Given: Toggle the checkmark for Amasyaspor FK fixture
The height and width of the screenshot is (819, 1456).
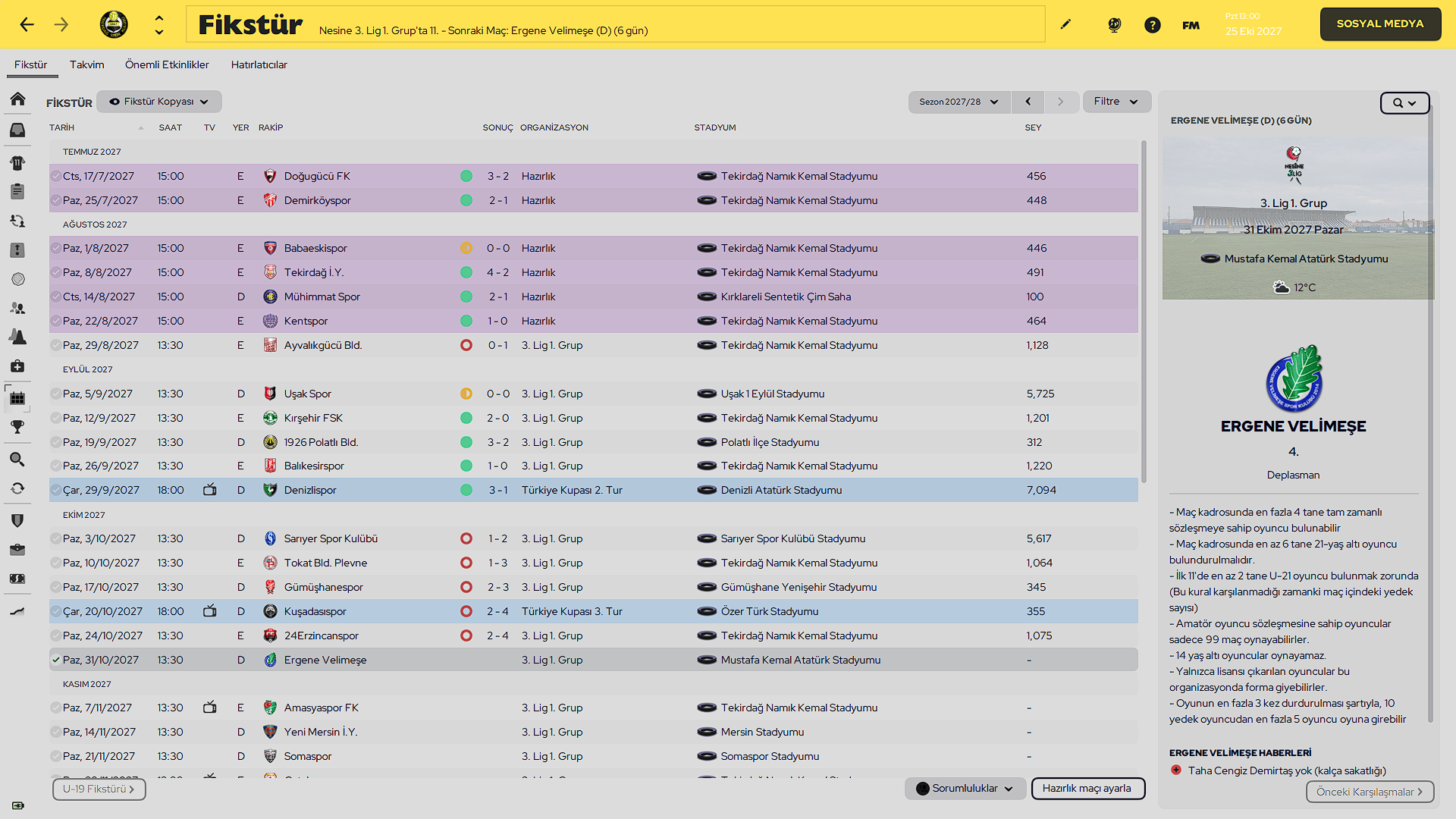Looking at the screenshot, I should point(56,708).
